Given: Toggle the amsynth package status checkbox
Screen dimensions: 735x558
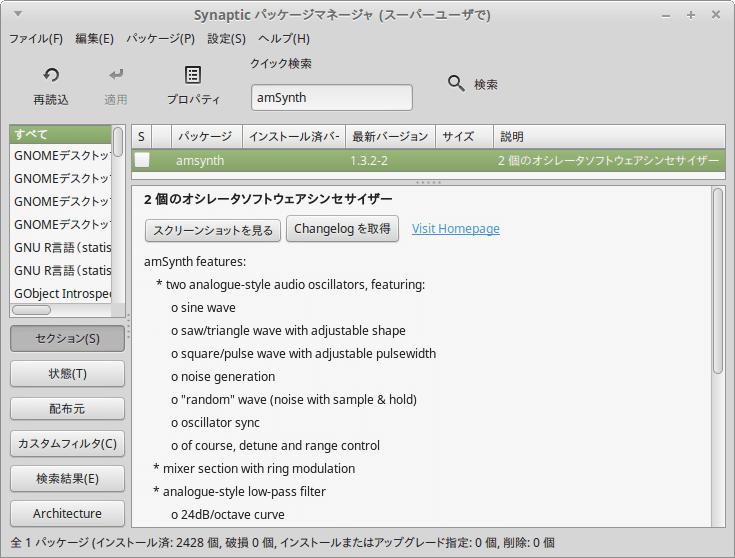Looking at the screenshot, I should coord(142,160).
